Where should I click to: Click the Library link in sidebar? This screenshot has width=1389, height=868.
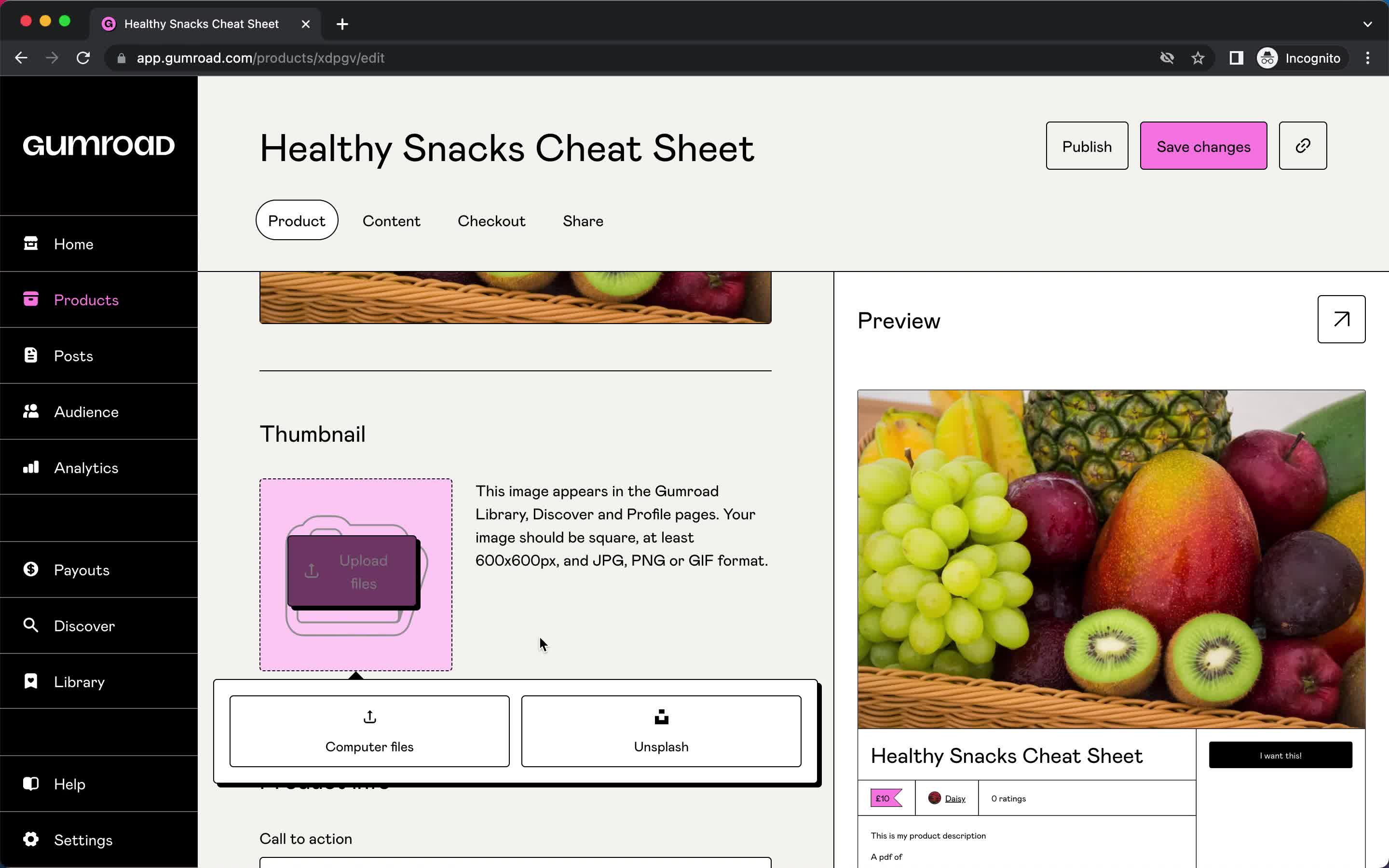pos(79,682)
